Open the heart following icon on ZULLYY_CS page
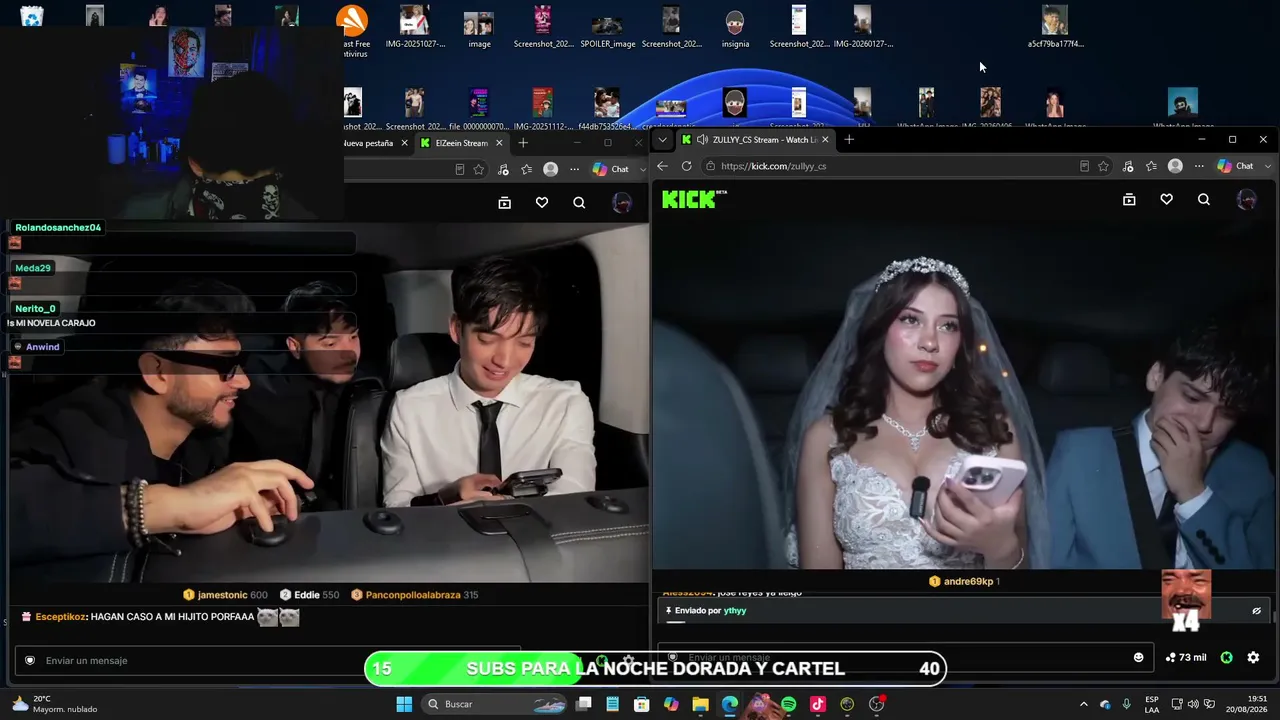Image resolution: width=1280 pixels, height=720 pixels. click(1166, 200)
